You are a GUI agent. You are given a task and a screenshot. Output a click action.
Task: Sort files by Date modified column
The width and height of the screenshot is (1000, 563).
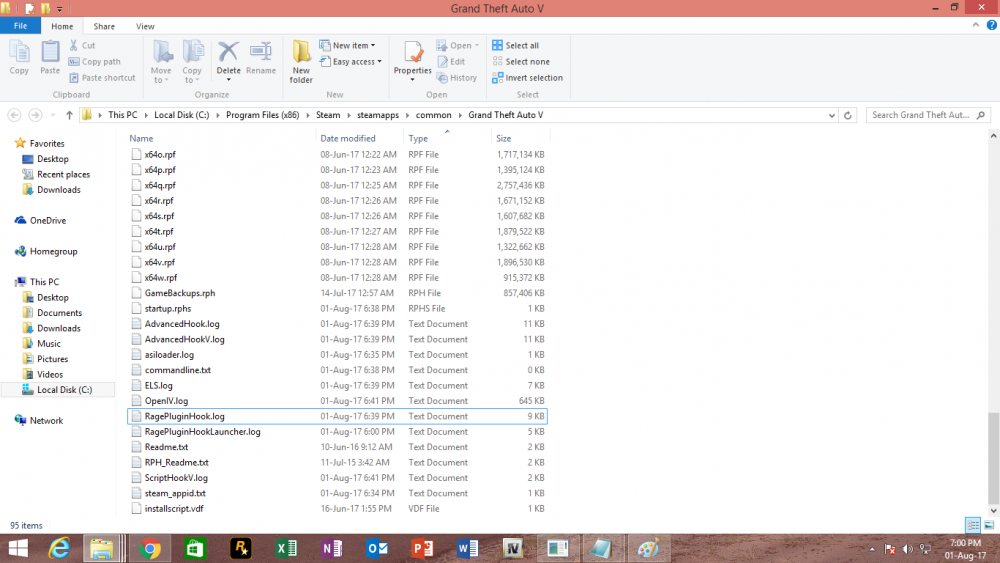click(x=348, y=138)
